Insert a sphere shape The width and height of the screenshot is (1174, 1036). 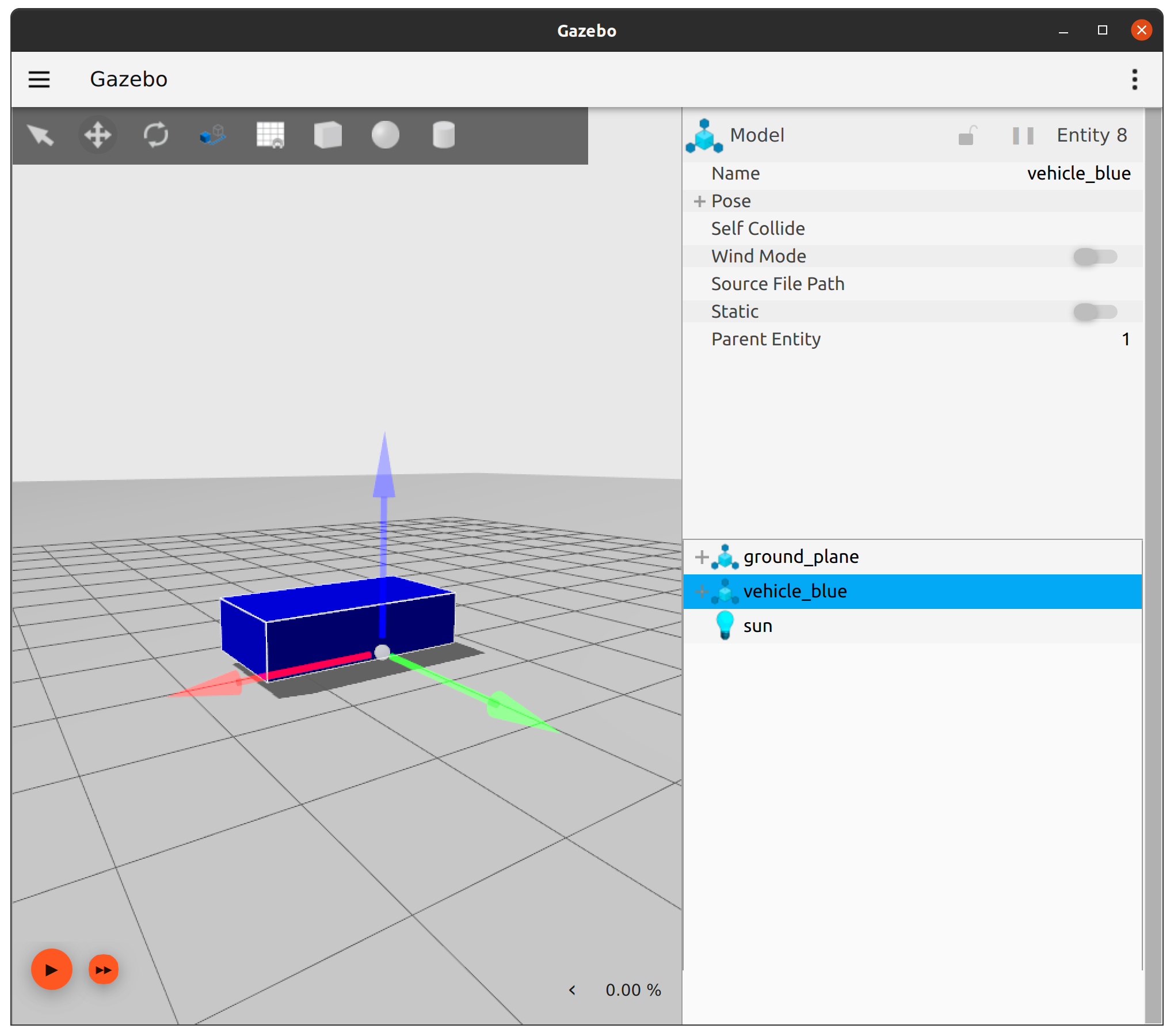(x=386, y=136)
